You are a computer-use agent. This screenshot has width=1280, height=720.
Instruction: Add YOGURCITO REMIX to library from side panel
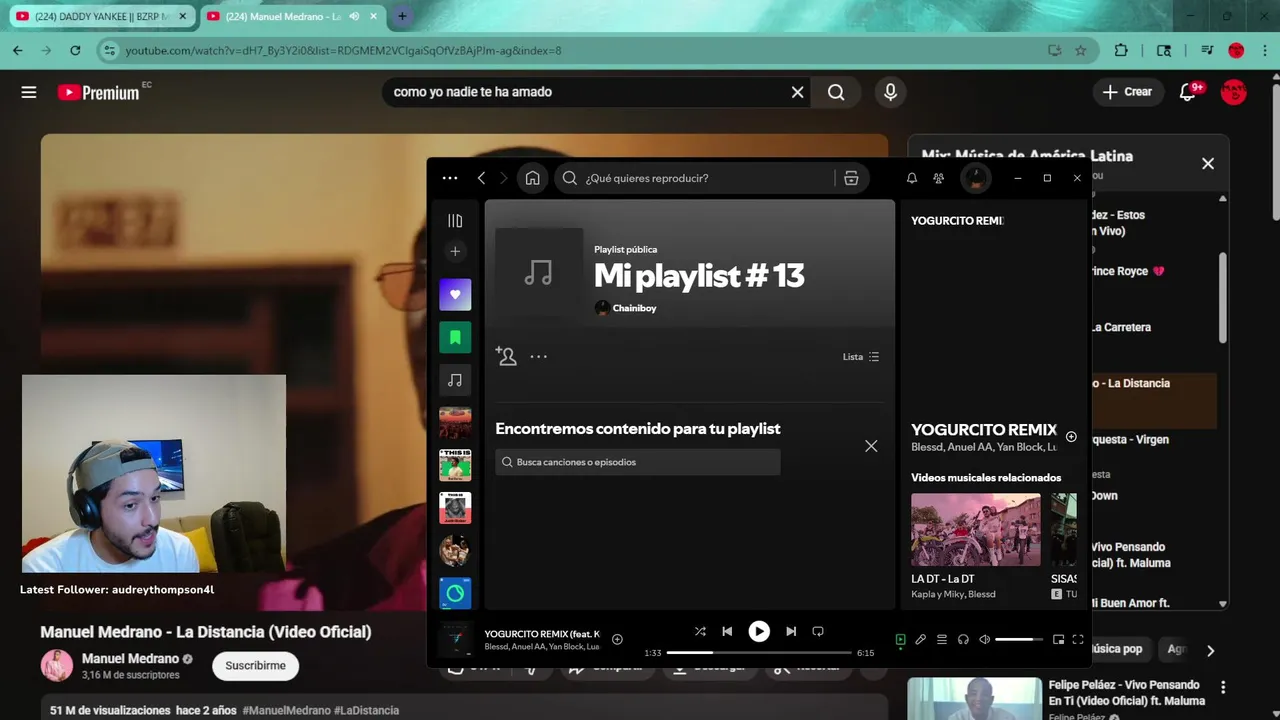(1071, 436)
